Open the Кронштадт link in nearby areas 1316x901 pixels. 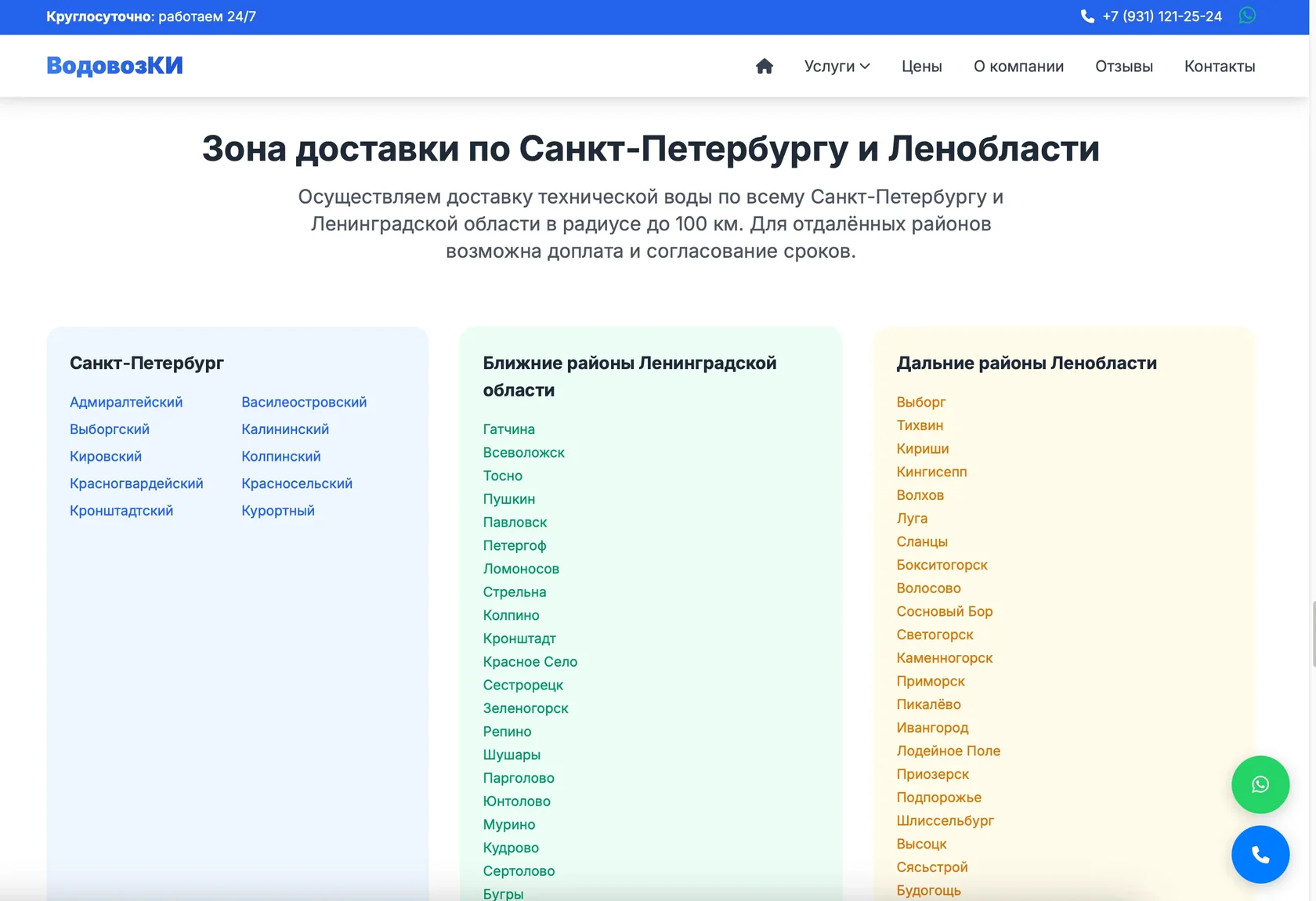point(519,638)
